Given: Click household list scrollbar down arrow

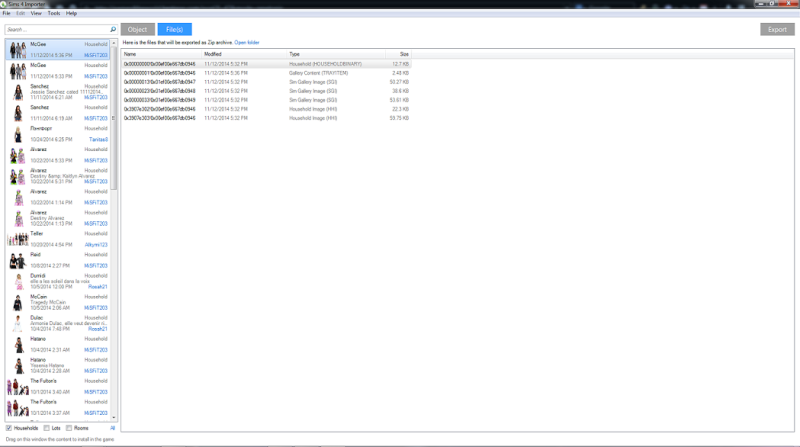Looking at the screenshot, I should [113, 417].
